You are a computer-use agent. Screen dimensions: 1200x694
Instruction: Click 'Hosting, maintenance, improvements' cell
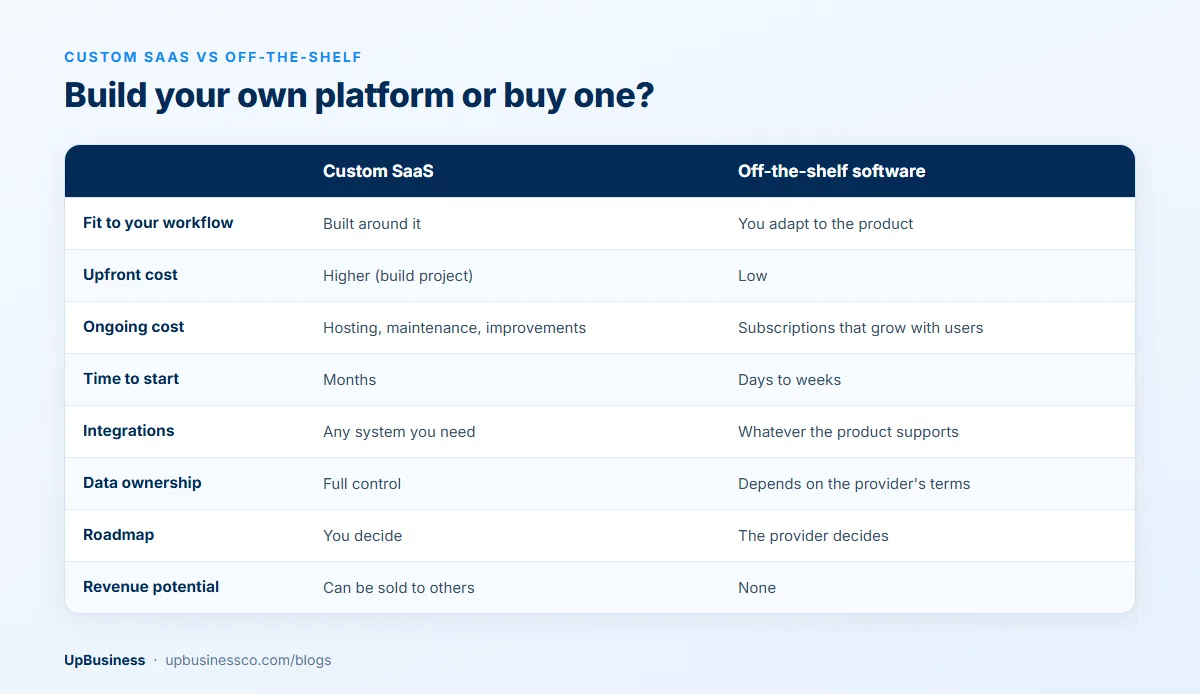point(455,328)
